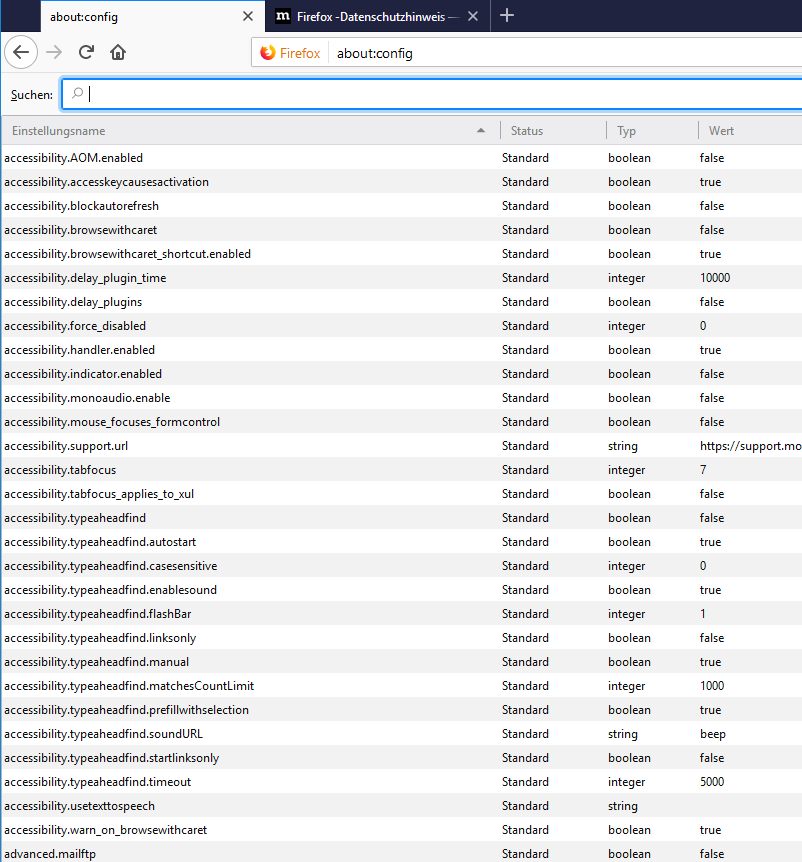Open a new tab with plus button
Screen dimensions: 802x862
point(507,15)
